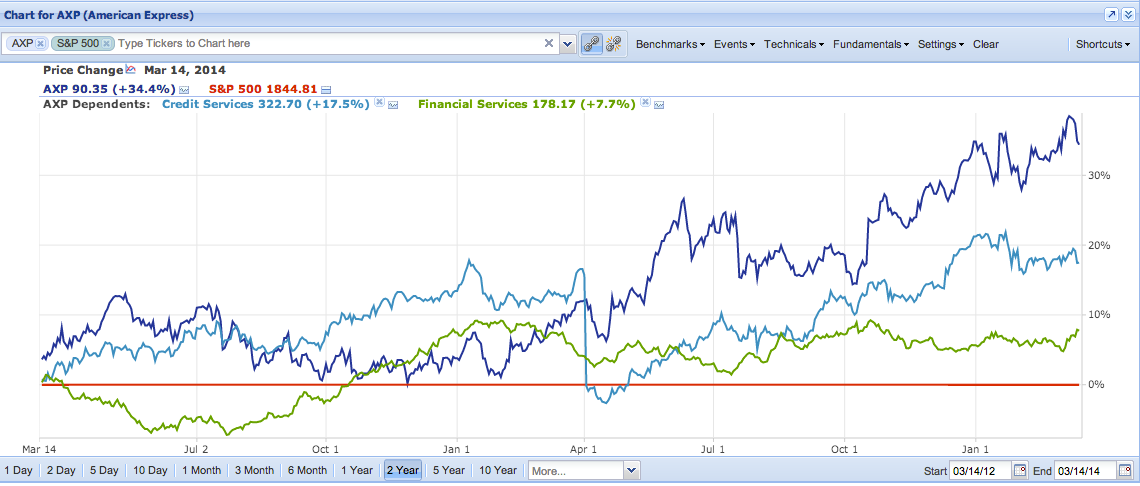Toggle the unlink broken chain icon
The image size is (1140, 486).
(x=615, y=44)
